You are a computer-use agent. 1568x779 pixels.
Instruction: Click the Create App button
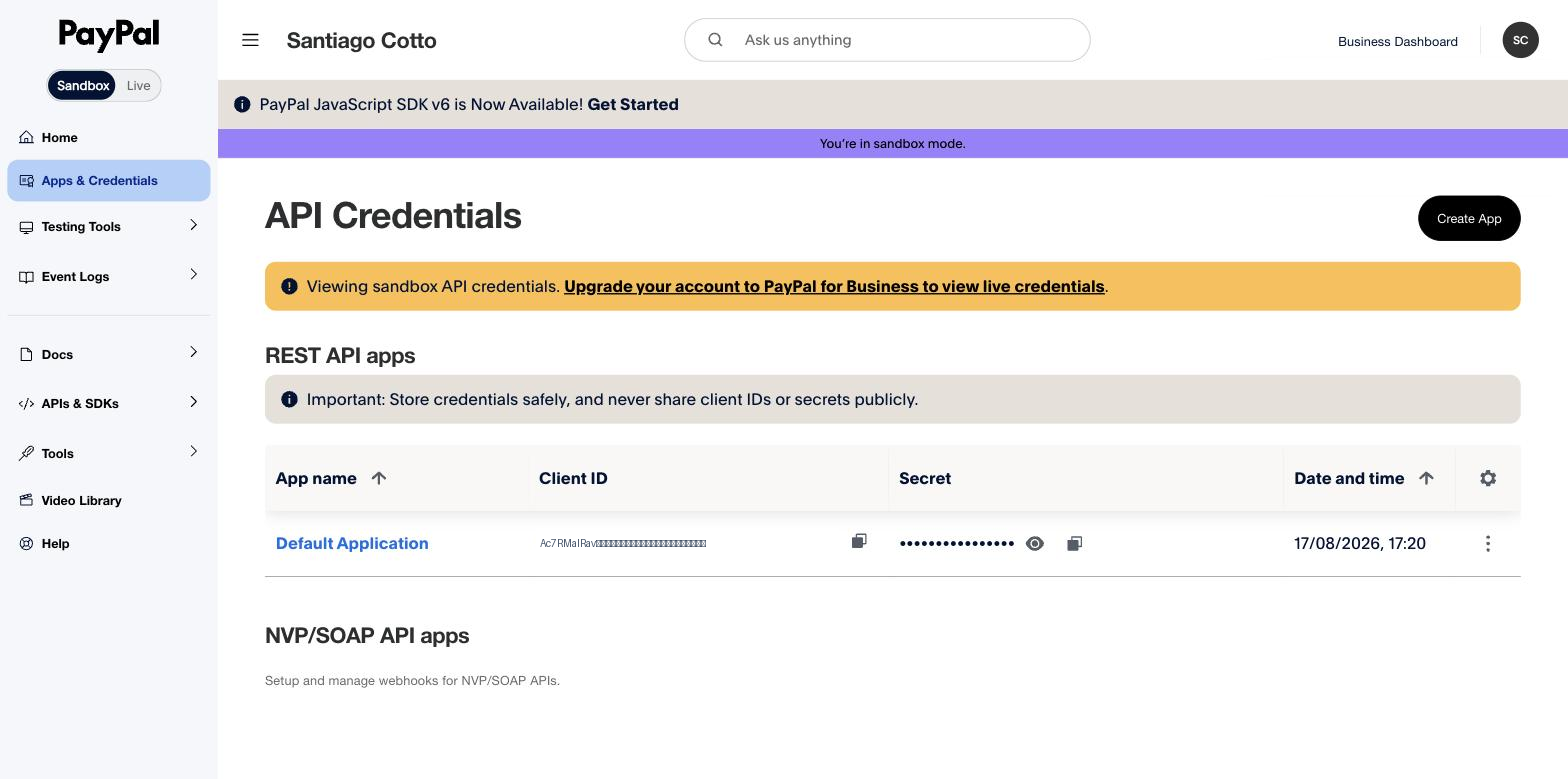click(1469, 218)
